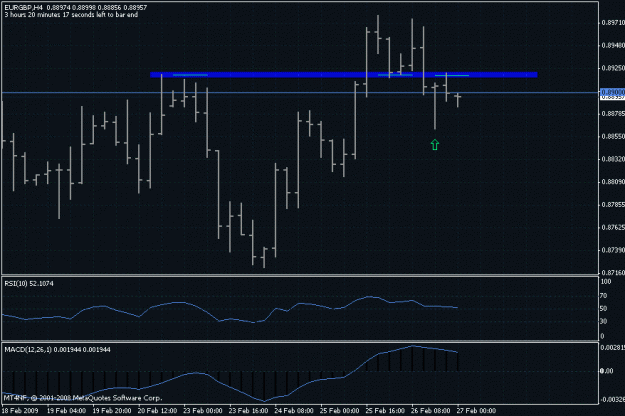Click the 0.89250 price axis label
The image size is (625, 416).
coord(613,68)
